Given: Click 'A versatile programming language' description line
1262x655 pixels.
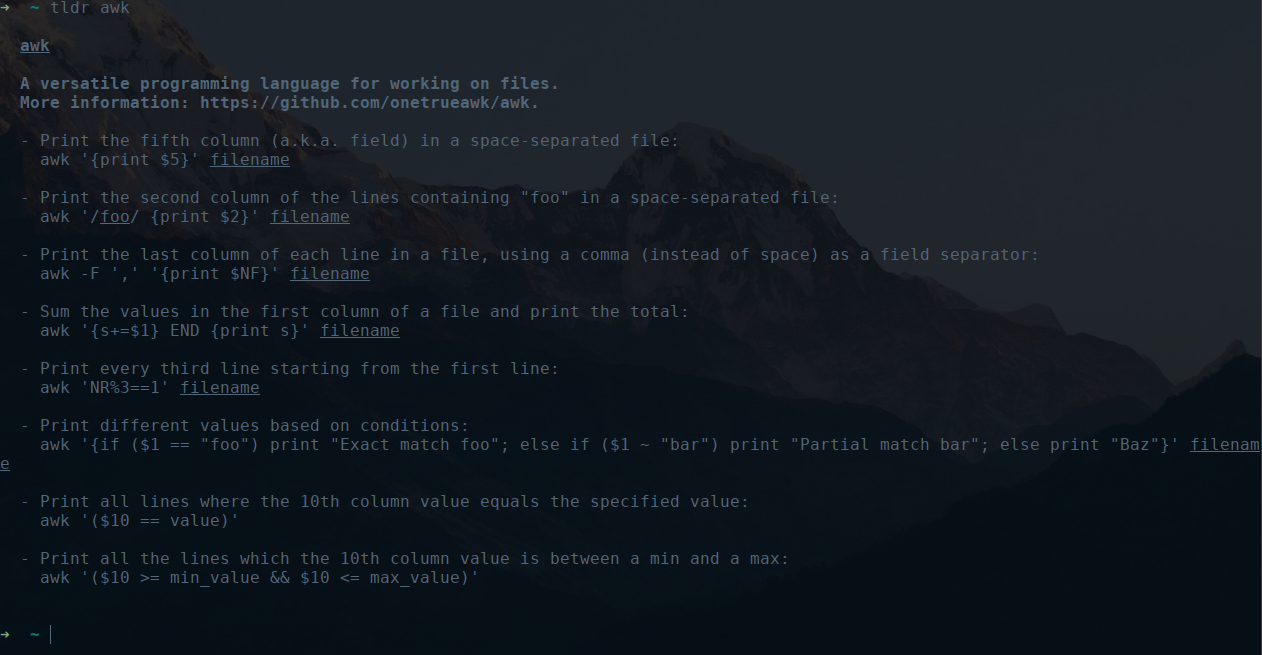Looking at the screenshot, I should [290, 84].
